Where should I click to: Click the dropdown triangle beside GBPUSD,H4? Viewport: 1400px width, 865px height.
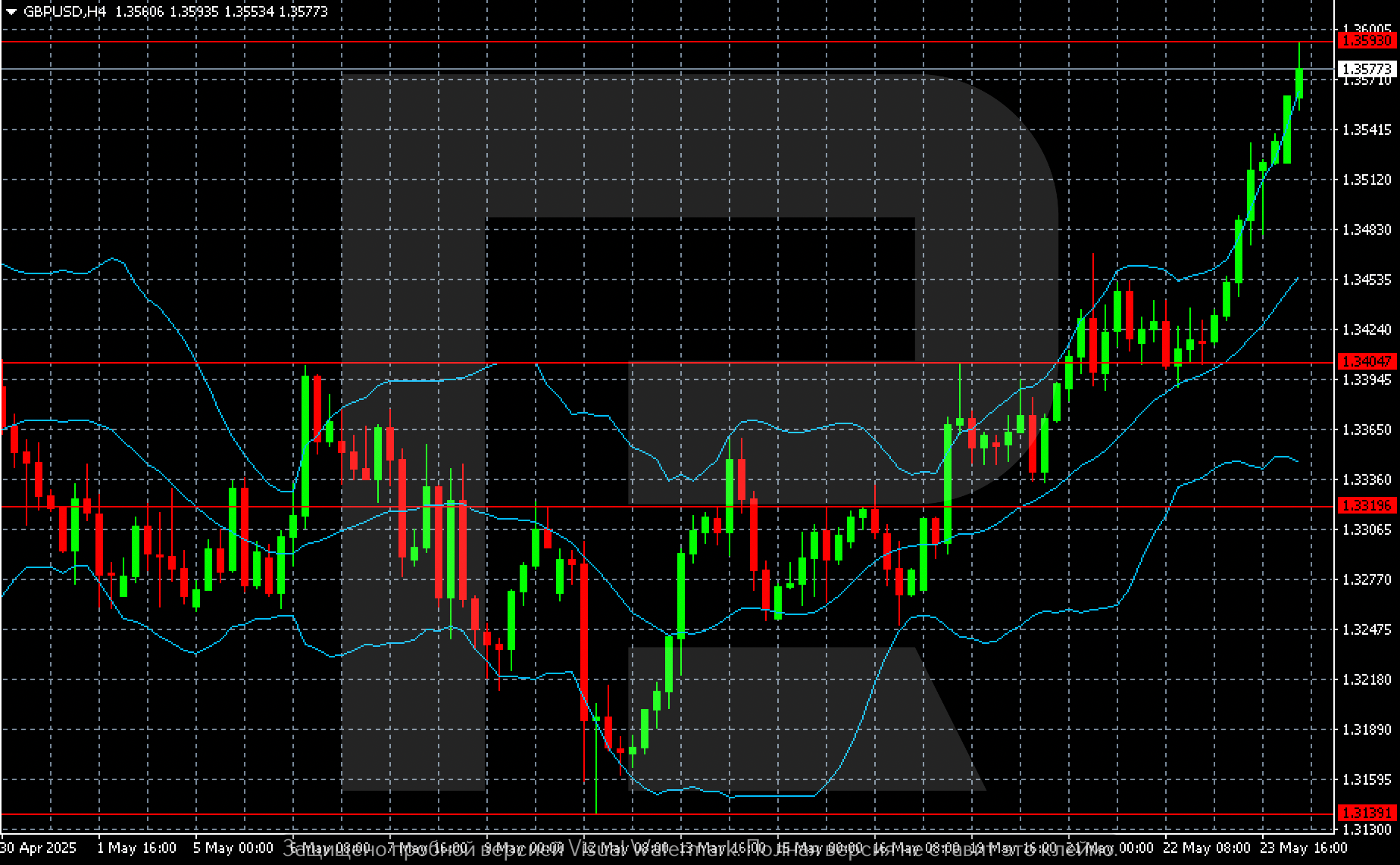tap(11, 12)
